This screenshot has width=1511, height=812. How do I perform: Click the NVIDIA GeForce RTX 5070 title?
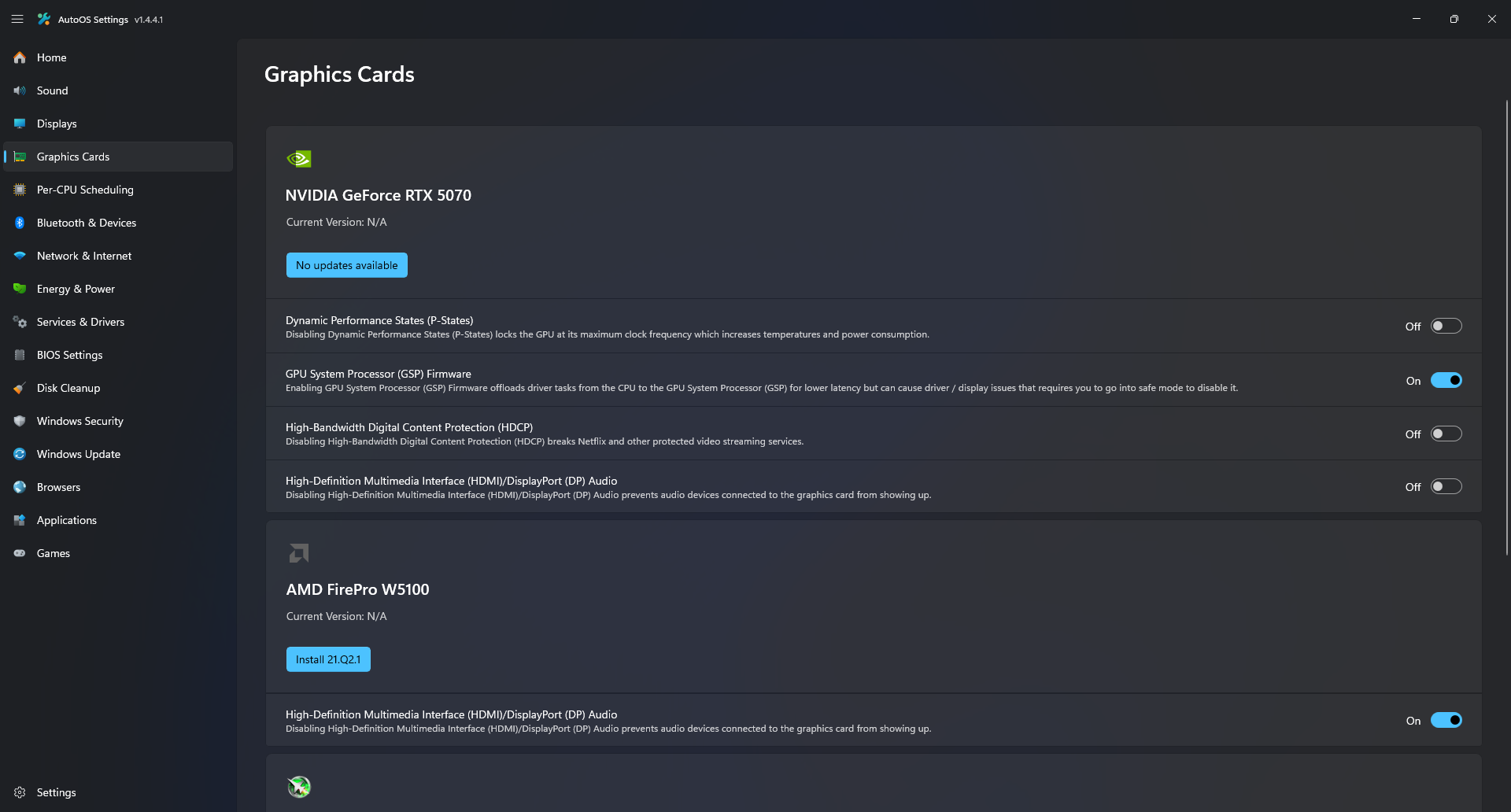[x=379, y=195]
